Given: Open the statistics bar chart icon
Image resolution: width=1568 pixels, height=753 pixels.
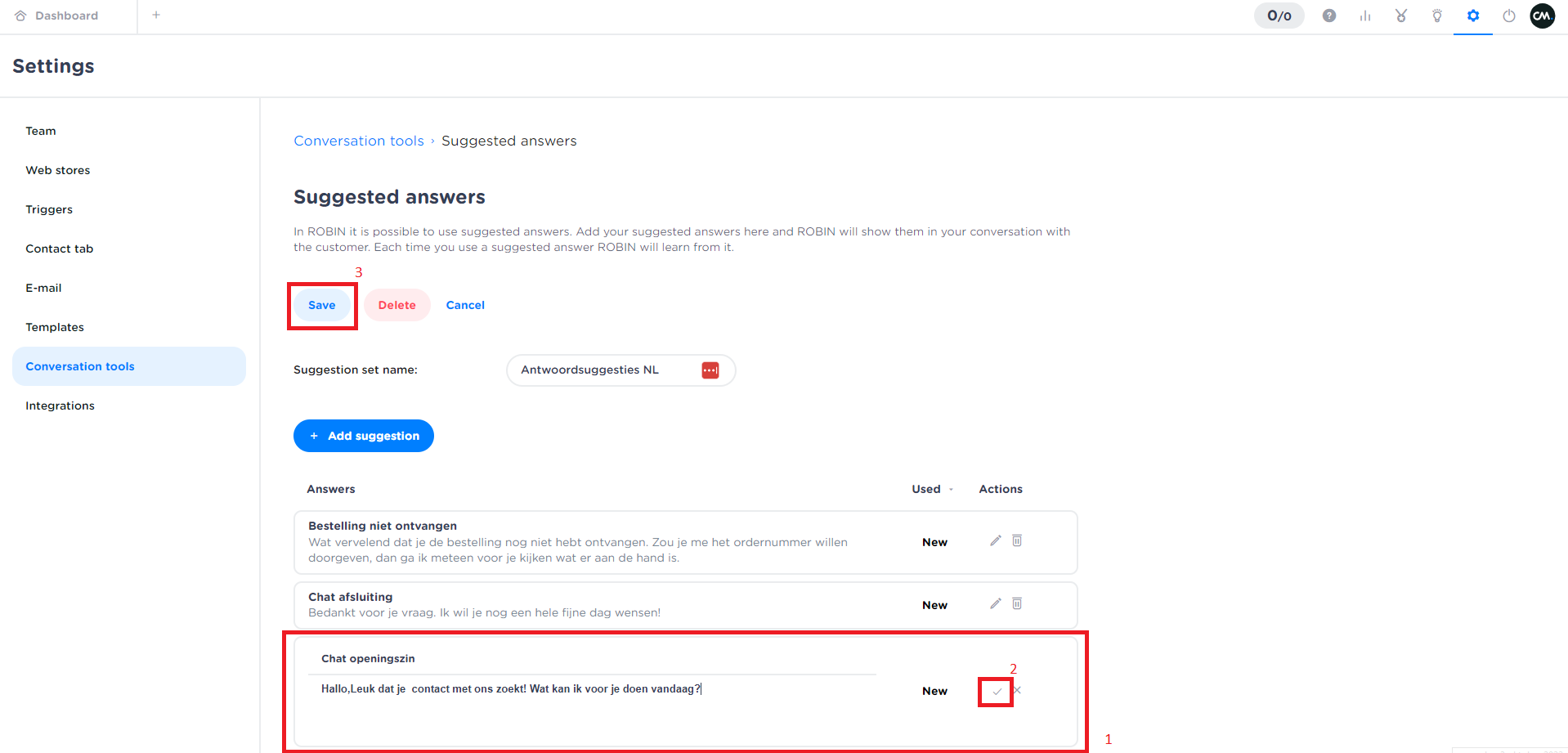Looking at the screenshot, I should 1365,16.
